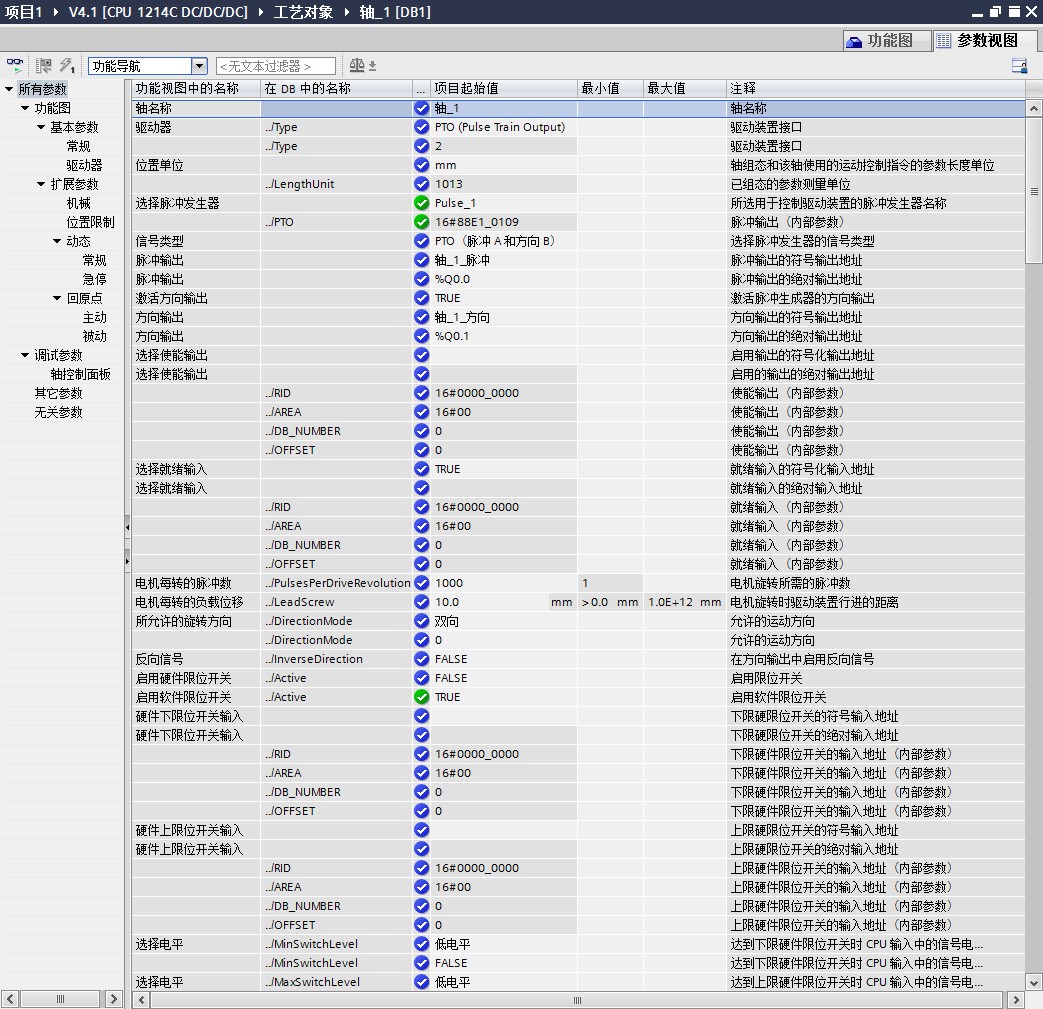
Task: Click the status icon in the 激活方向输出 row
Action: click(x=421, y=298)
